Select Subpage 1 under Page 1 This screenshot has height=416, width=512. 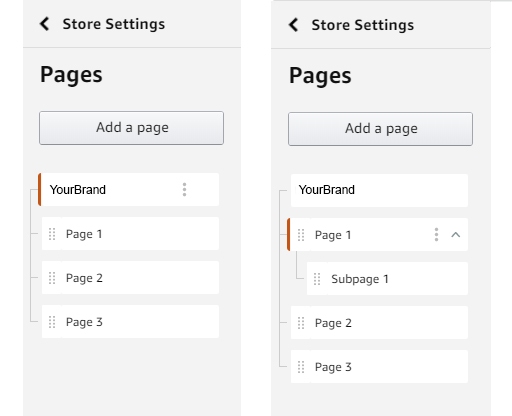387,279
